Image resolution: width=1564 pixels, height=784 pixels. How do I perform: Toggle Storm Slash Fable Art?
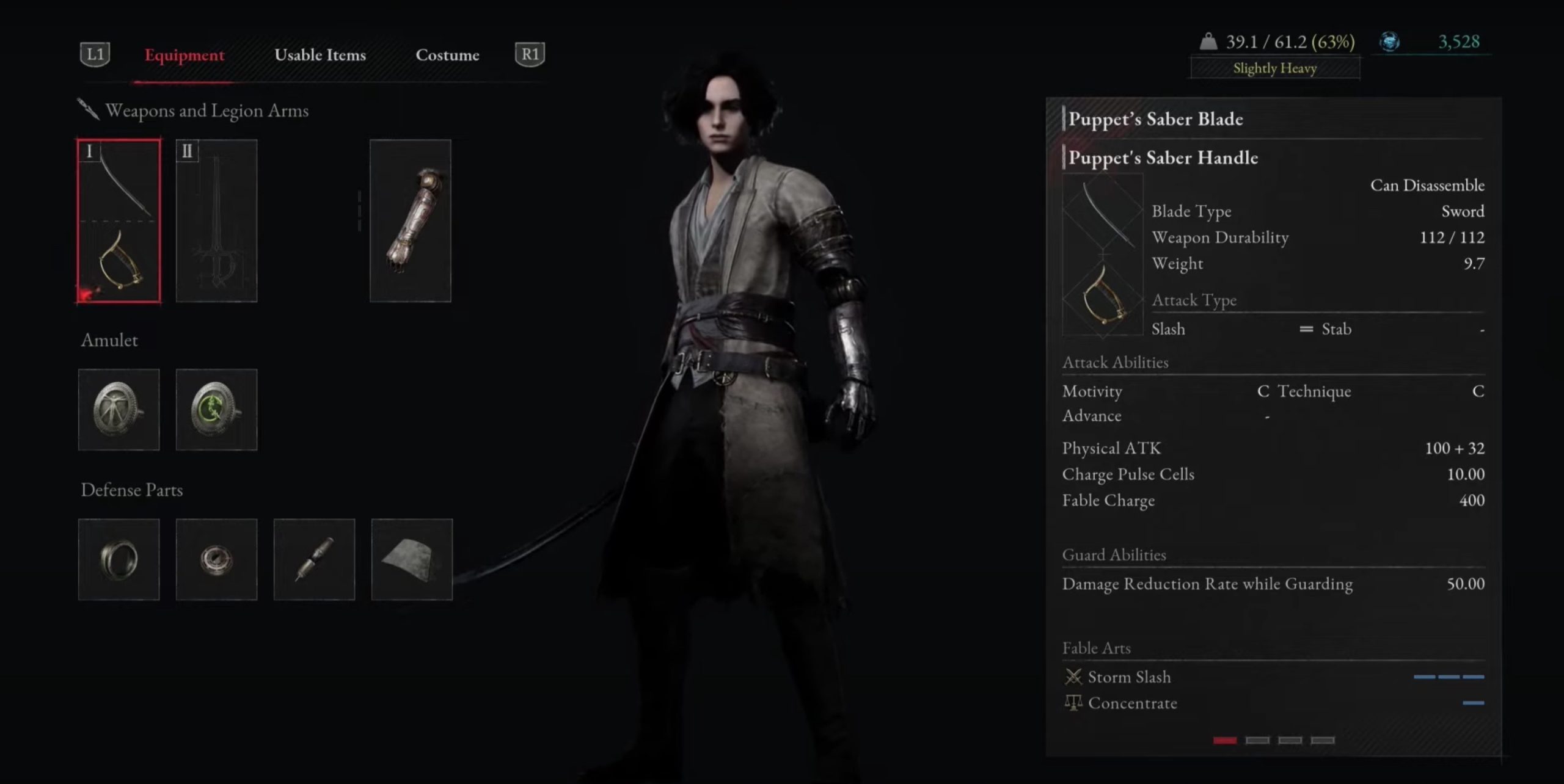pos(1128,677)
